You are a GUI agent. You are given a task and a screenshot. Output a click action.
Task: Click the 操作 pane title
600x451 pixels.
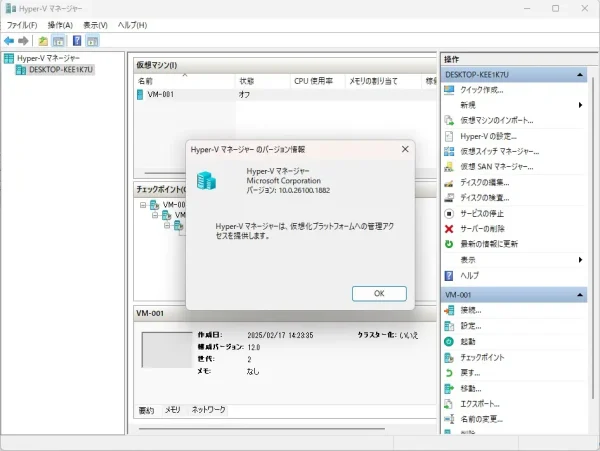click(451, 59)
